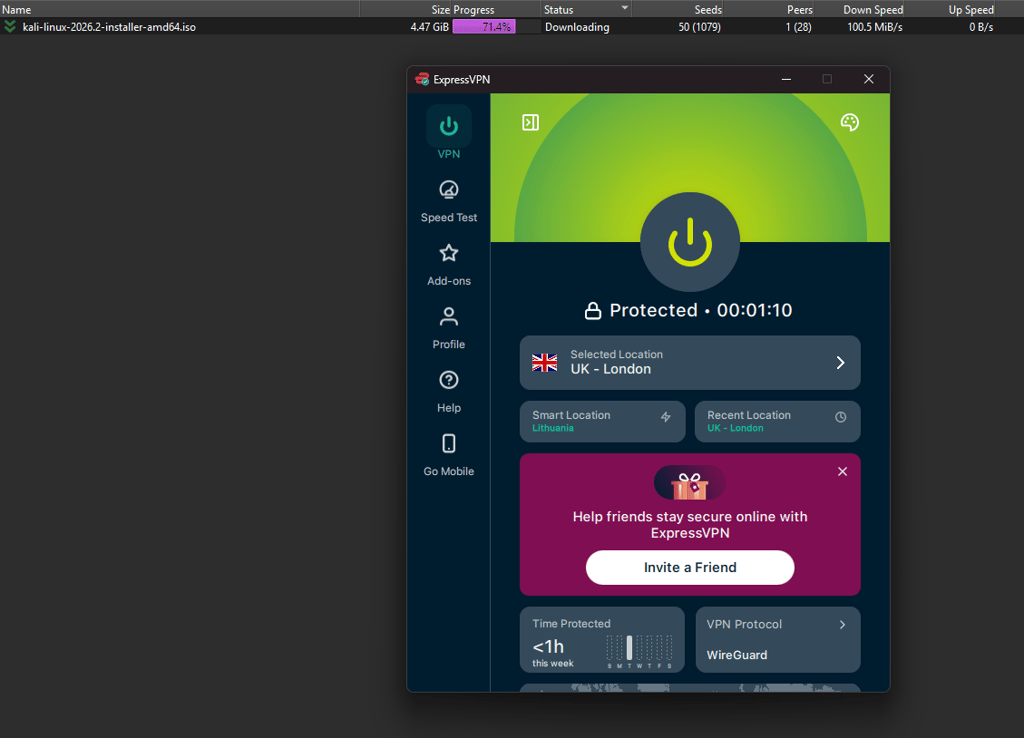Open Selected Location UK - London
This screenshot has width=1024, height=738.
[x=690, y=362]
